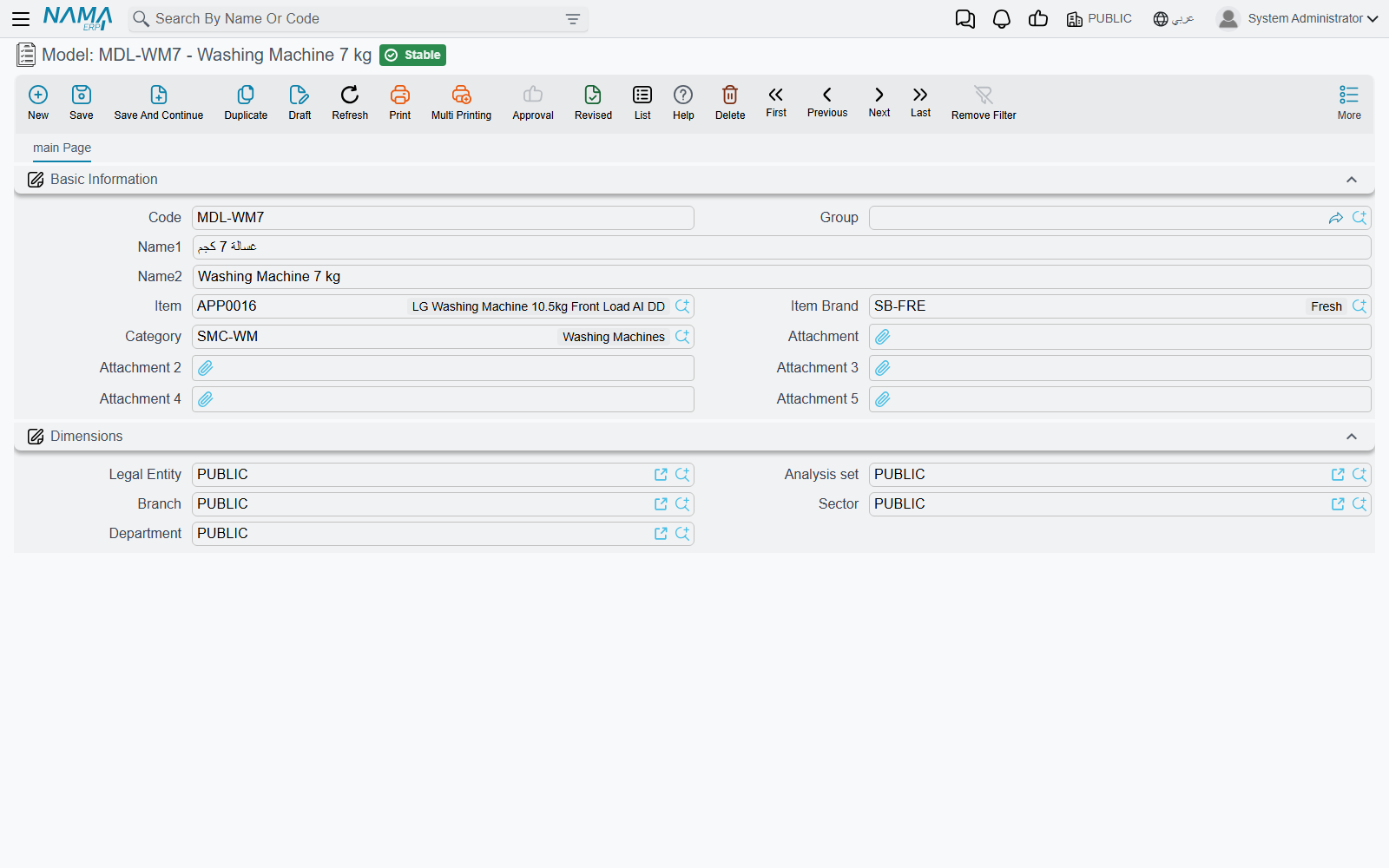Attach file to Attachment 4

click(206, 399)
